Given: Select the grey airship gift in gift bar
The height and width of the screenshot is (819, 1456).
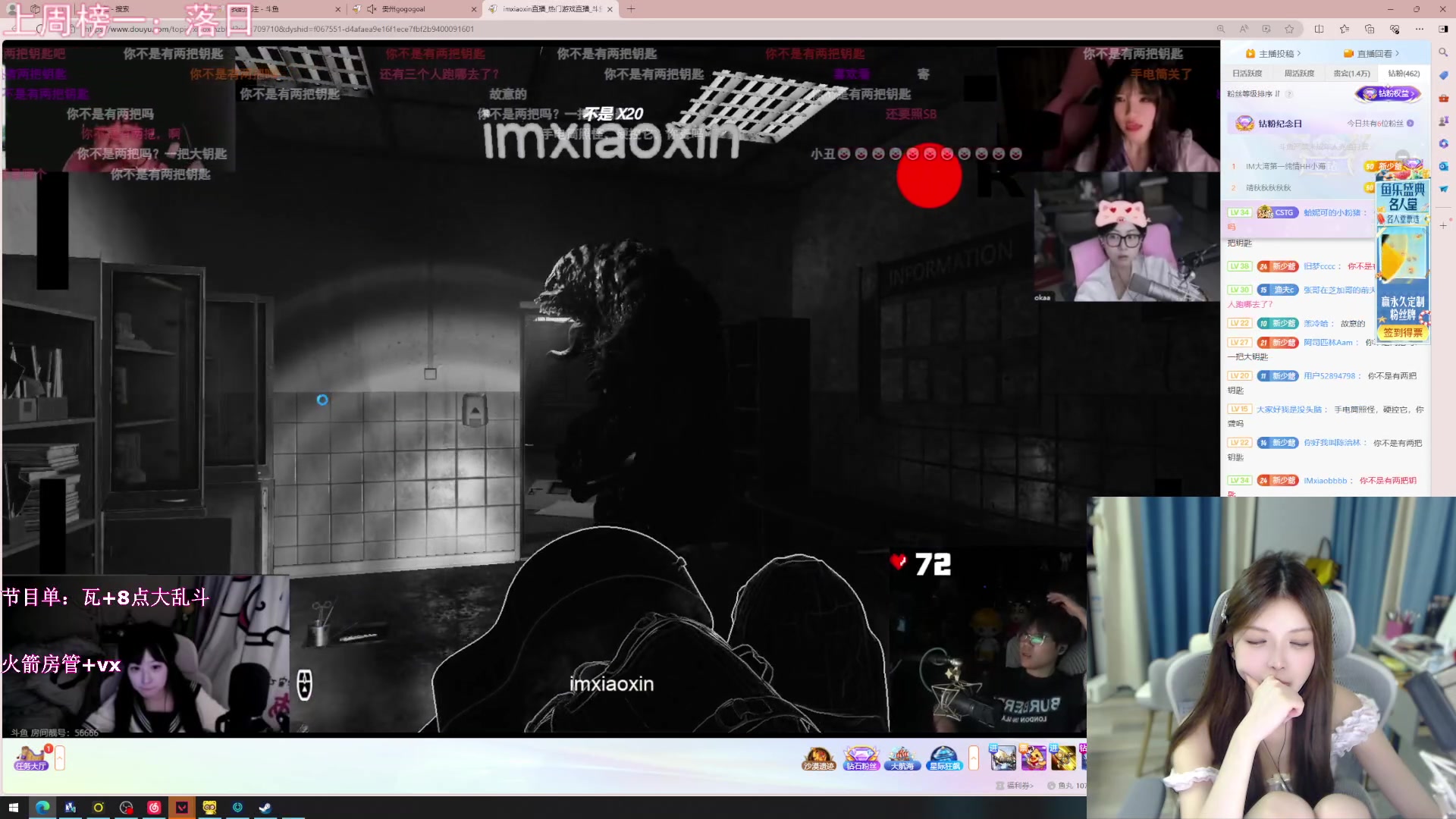Looking at the screenshot, I should point(1003,758).
